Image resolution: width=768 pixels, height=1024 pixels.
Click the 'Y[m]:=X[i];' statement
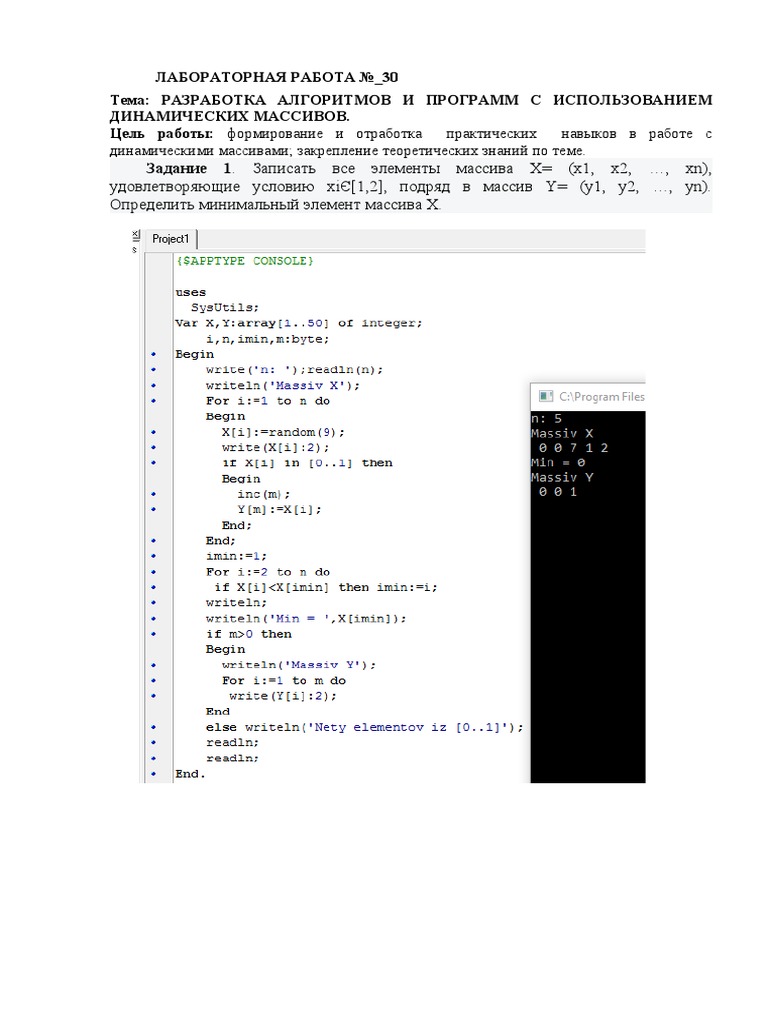pyautogui.click(x=280, y=509)
